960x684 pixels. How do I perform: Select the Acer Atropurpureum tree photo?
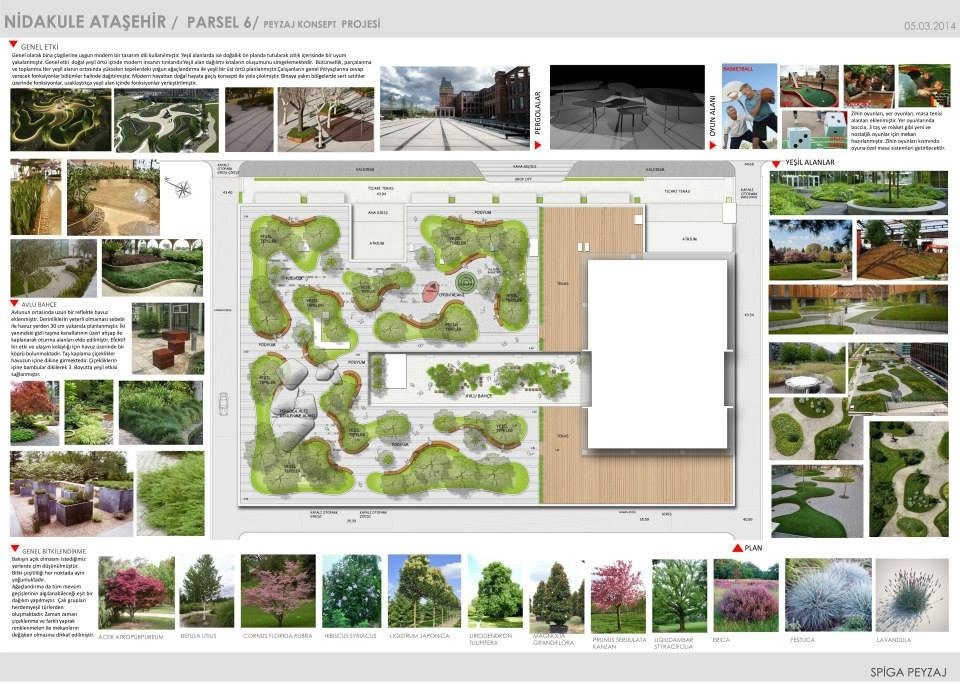[132, 592]
